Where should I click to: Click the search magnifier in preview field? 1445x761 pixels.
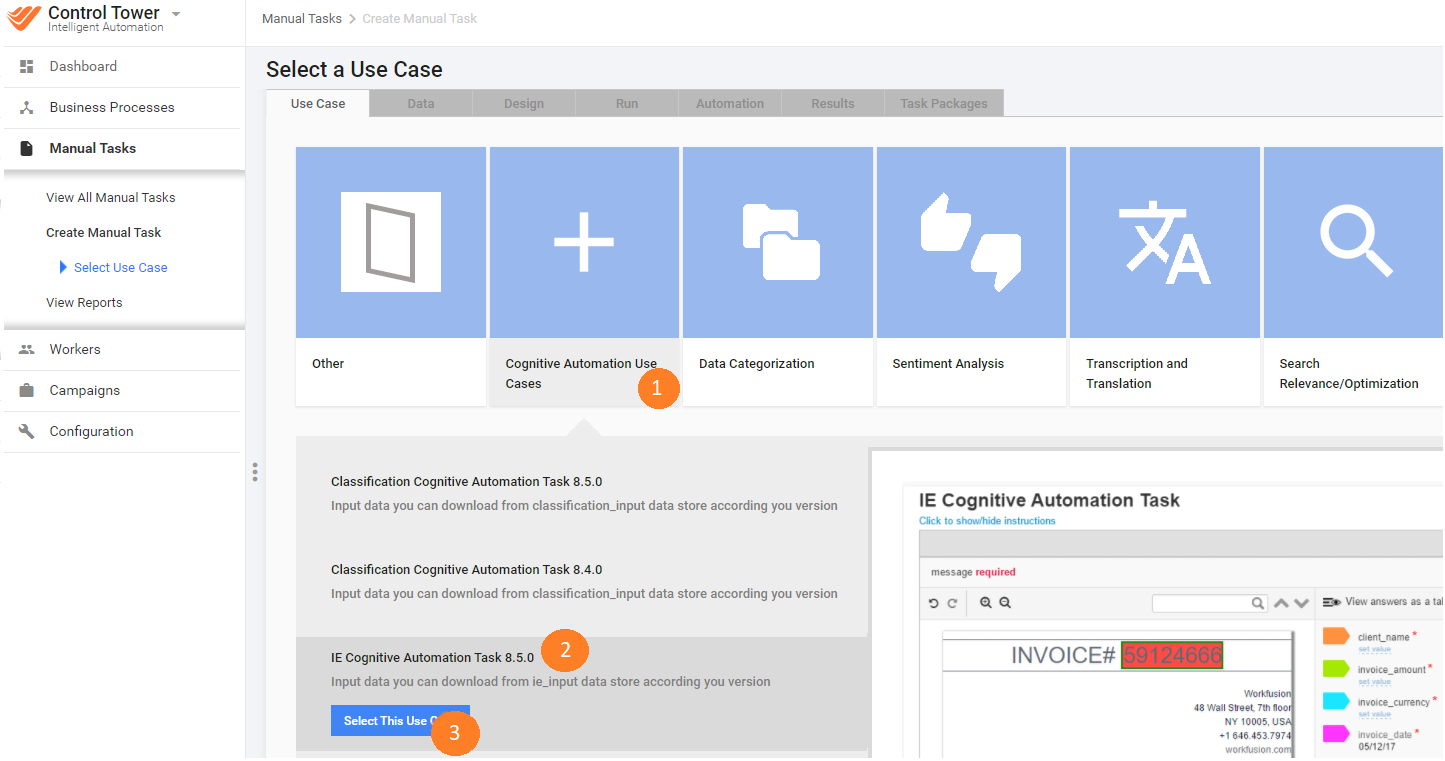[1258, 604]
